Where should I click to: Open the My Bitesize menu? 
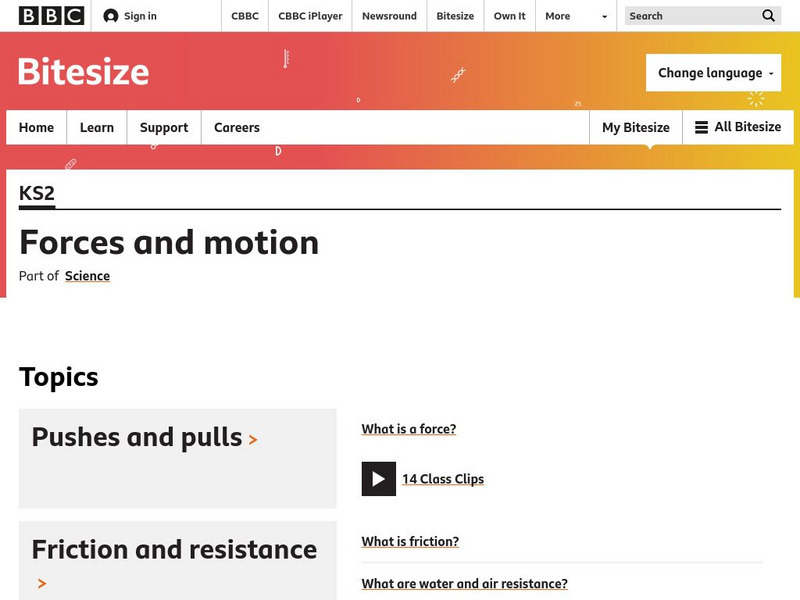[x=636, y=127]
